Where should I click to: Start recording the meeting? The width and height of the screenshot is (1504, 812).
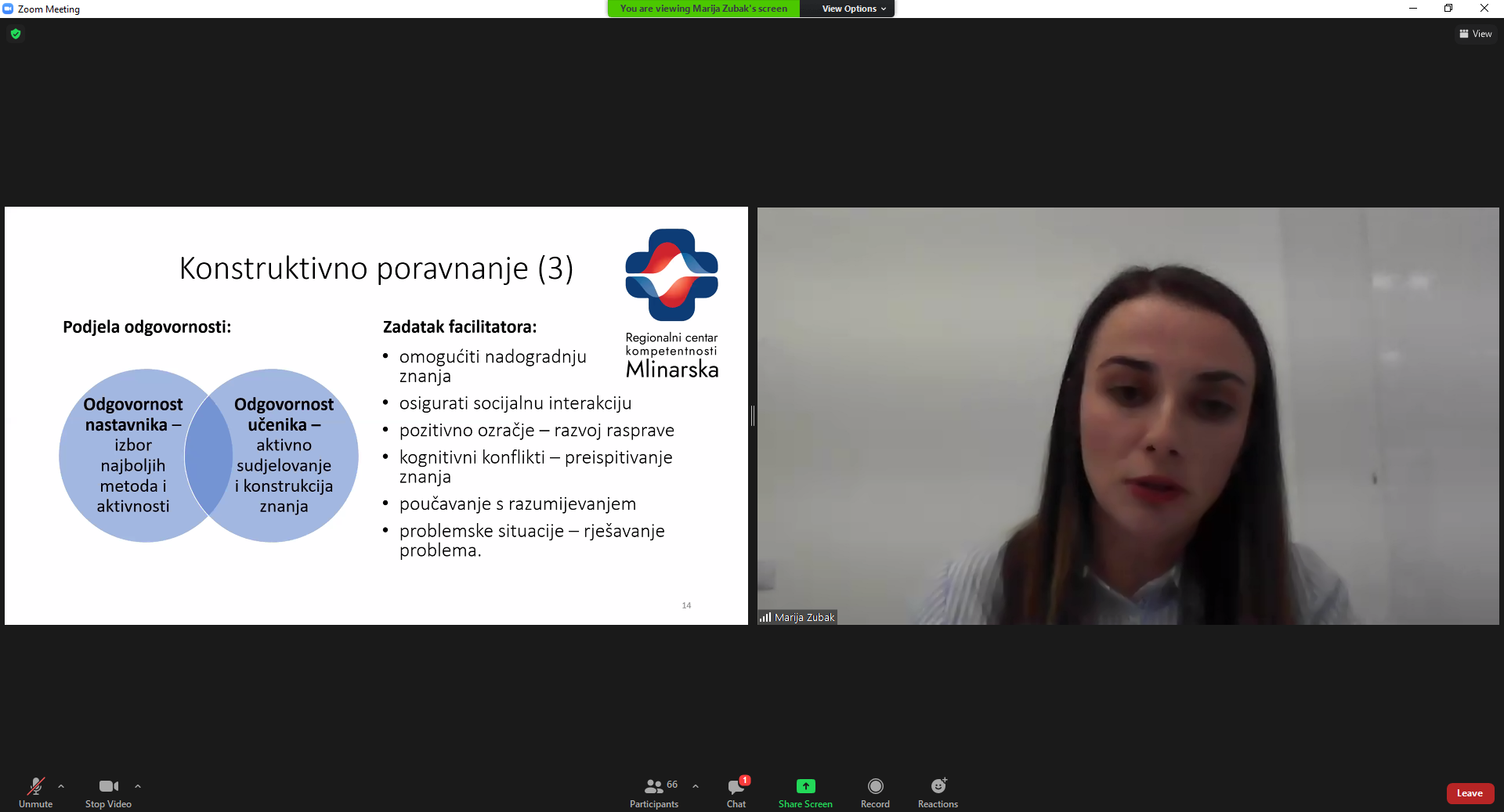pyautogui.click(x=875, y=792)
